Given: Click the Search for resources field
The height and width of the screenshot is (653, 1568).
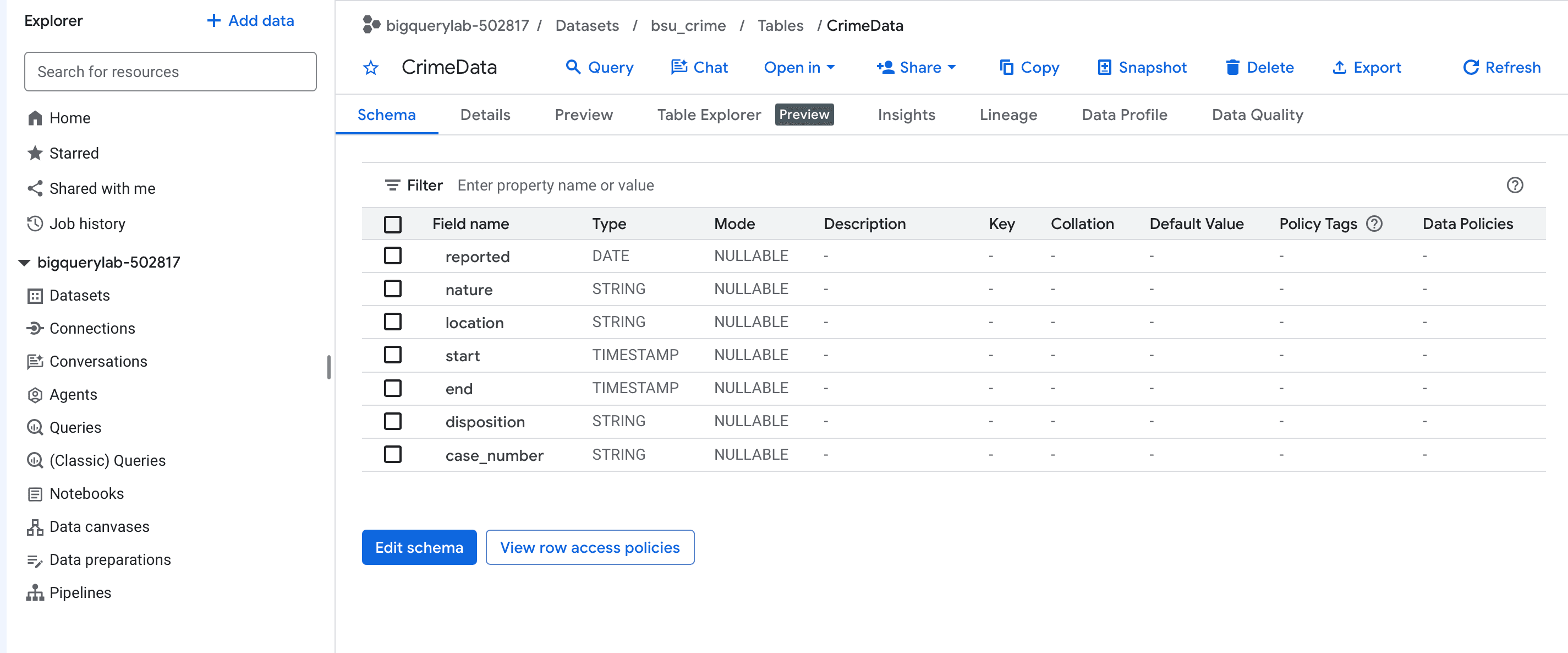Looking at the screenshot, I should click(x=171, y=72).
